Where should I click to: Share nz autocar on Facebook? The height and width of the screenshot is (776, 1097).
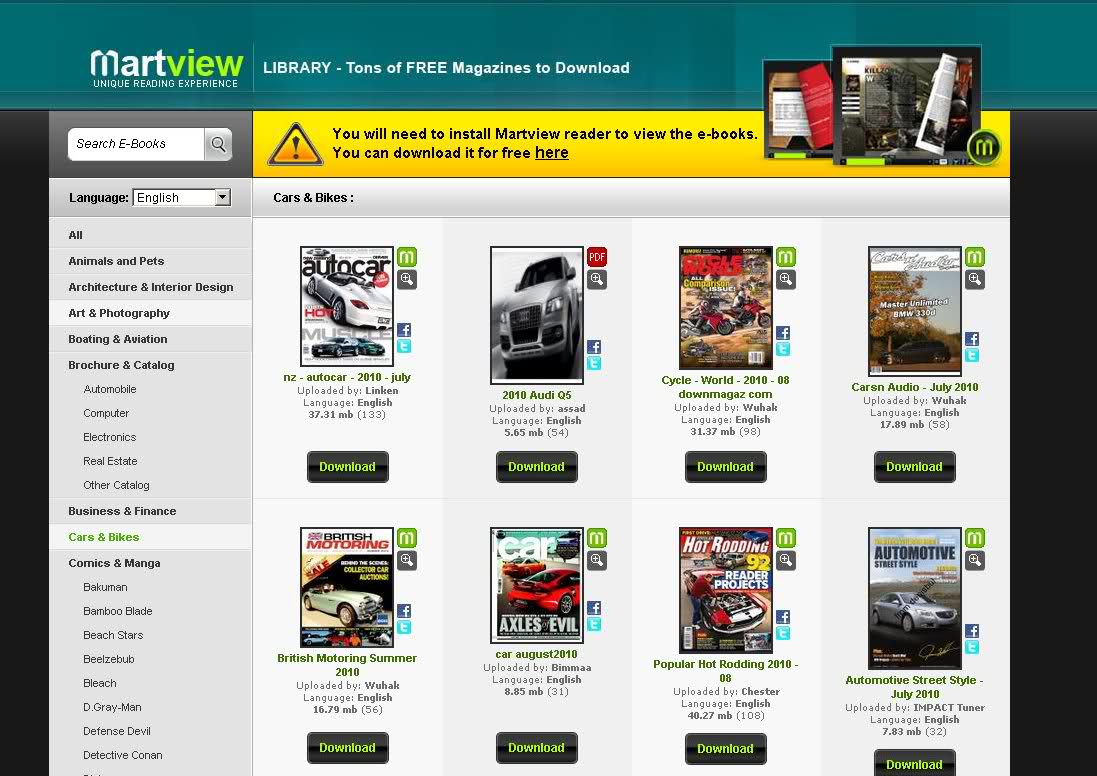tap(404, 330)
